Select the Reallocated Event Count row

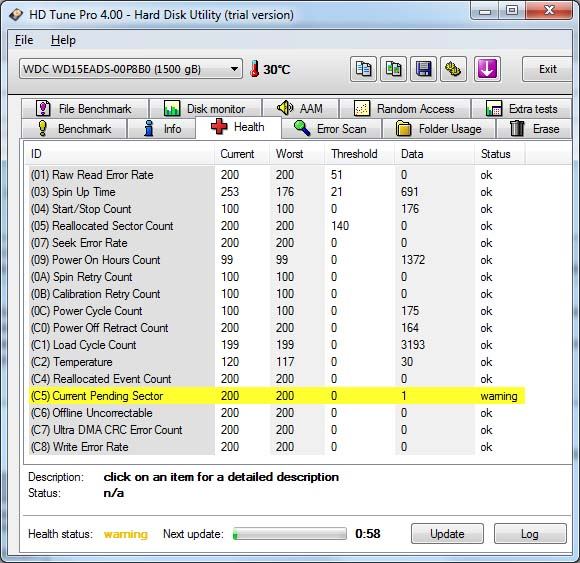(277, 379)
